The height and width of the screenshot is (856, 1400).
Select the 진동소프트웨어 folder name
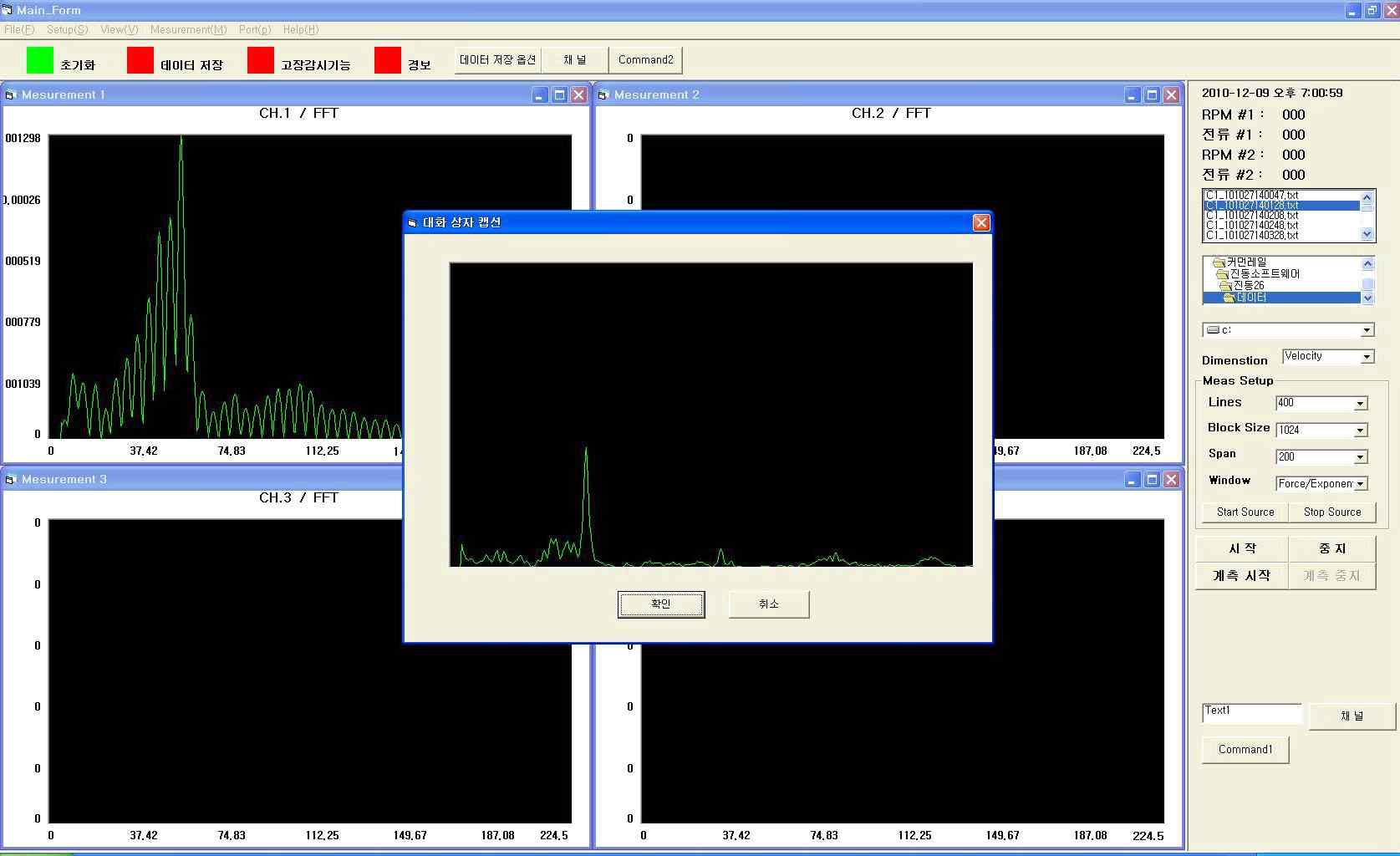tap(1265, 274)
